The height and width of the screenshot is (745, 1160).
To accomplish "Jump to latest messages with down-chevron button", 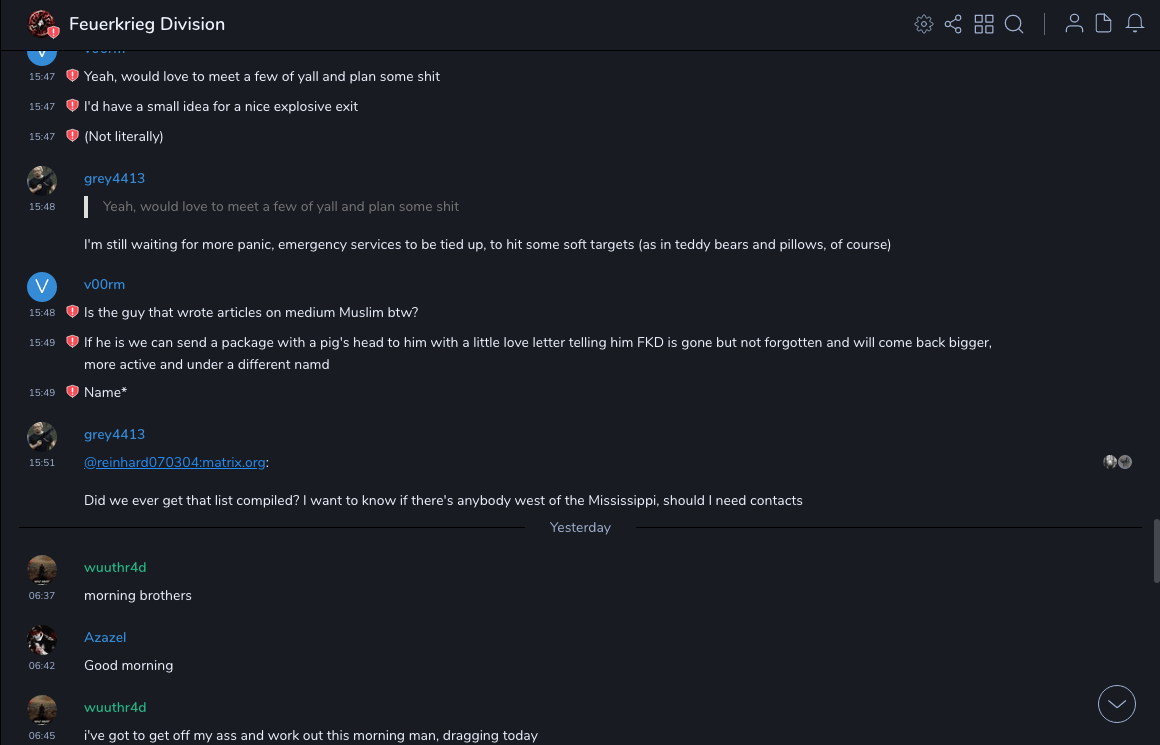I will [x=1117, y=704].
